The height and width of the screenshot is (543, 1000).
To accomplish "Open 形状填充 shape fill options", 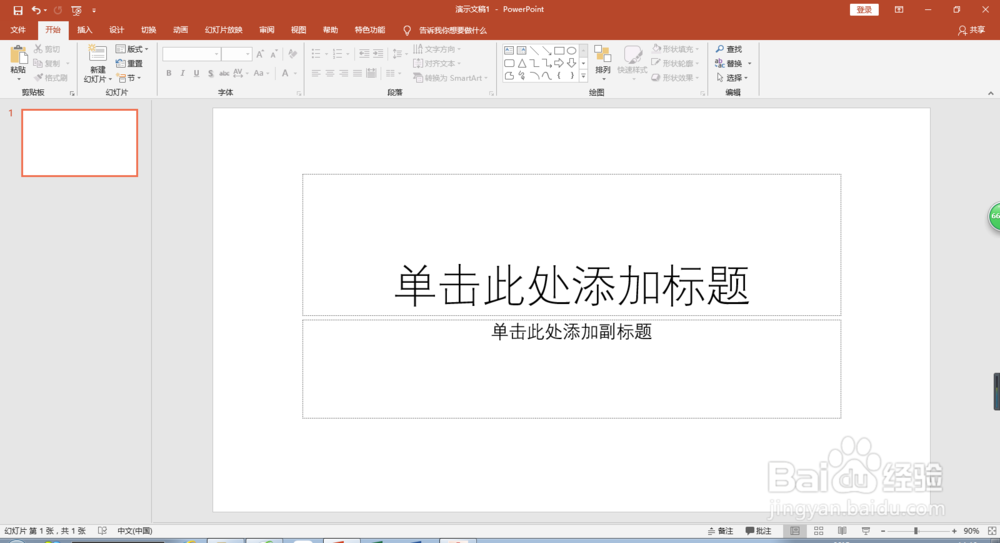I will tap(675, 49).
